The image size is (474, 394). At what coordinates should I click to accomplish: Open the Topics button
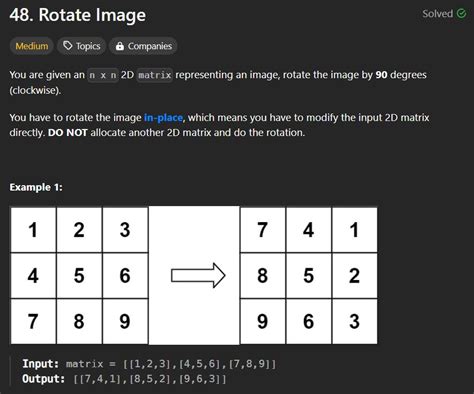tap(82, 46)
